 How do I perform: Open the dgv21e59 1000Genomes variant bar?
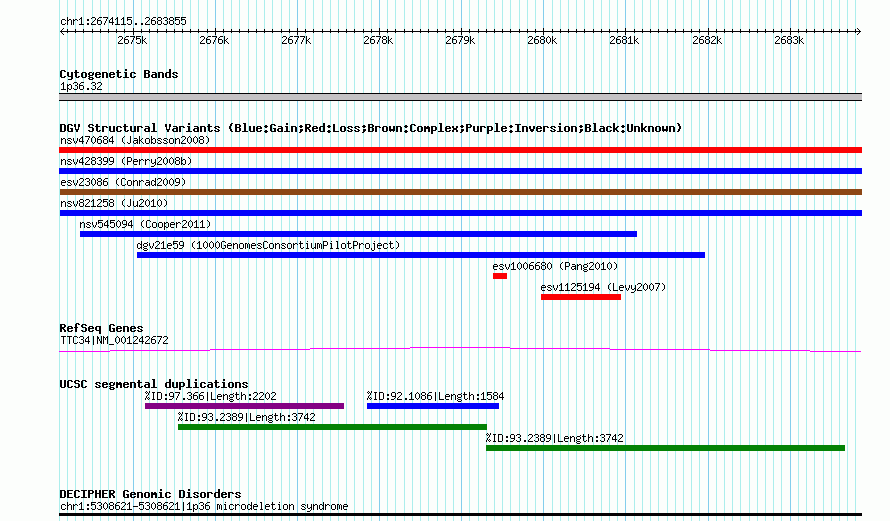pyautogui.click(x=421, y=255)
